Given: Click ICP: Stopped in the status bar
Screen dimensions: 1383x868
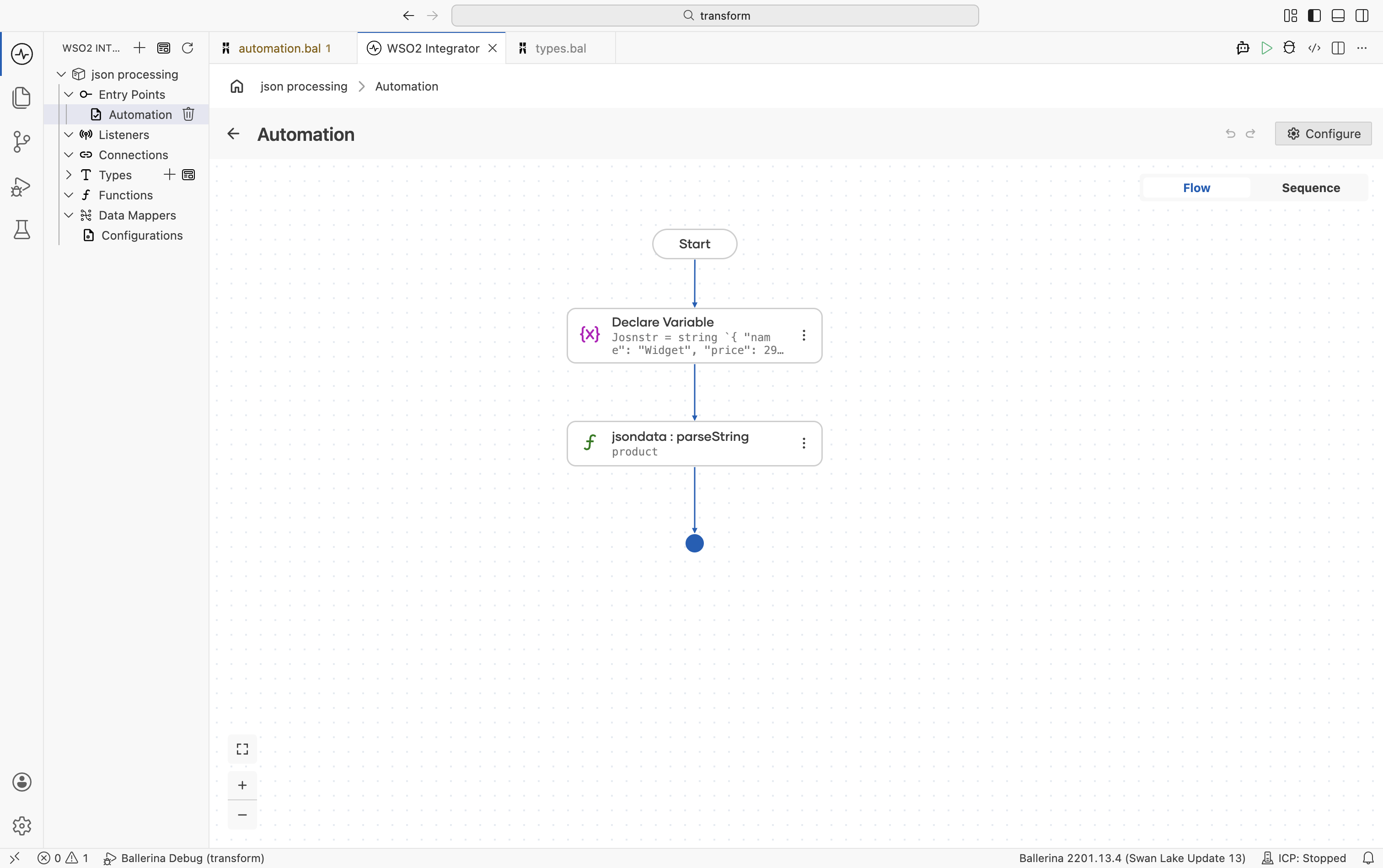Looking at the screenshot, I should coord(1304,858).
